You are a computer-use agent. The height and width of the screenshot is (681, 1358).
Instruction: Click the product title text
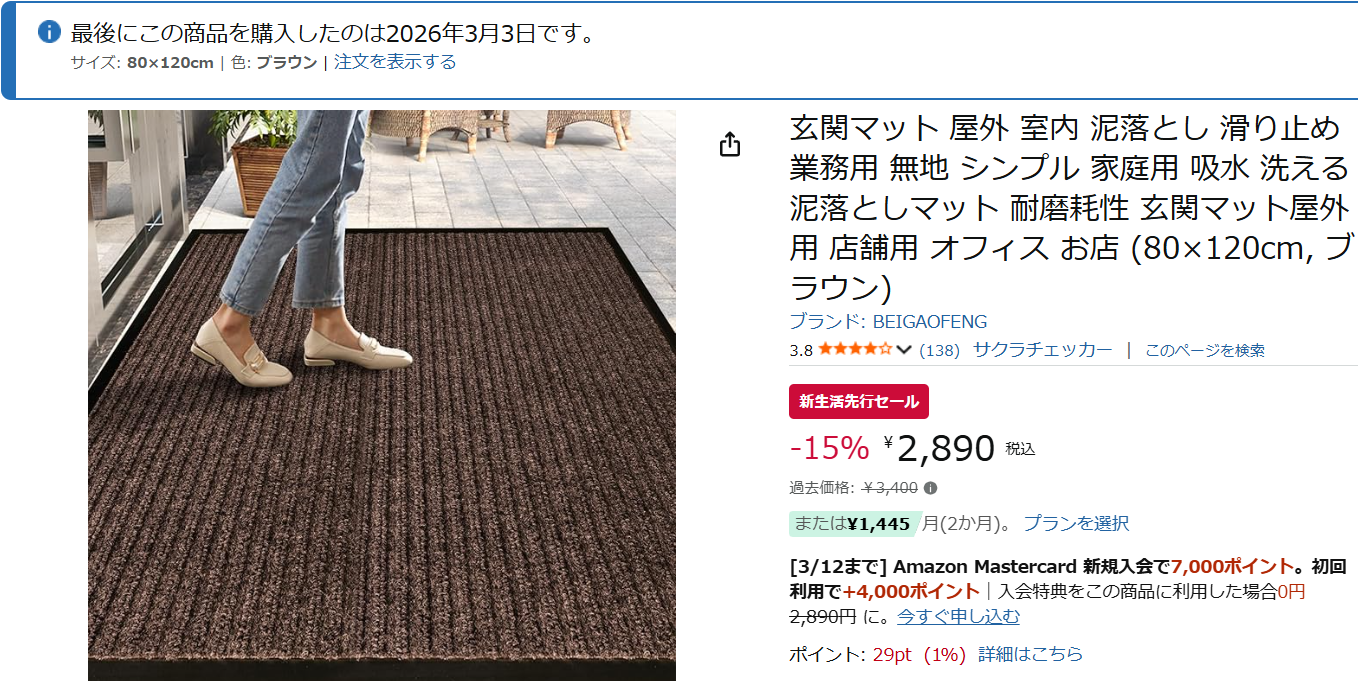[1069, 208]
